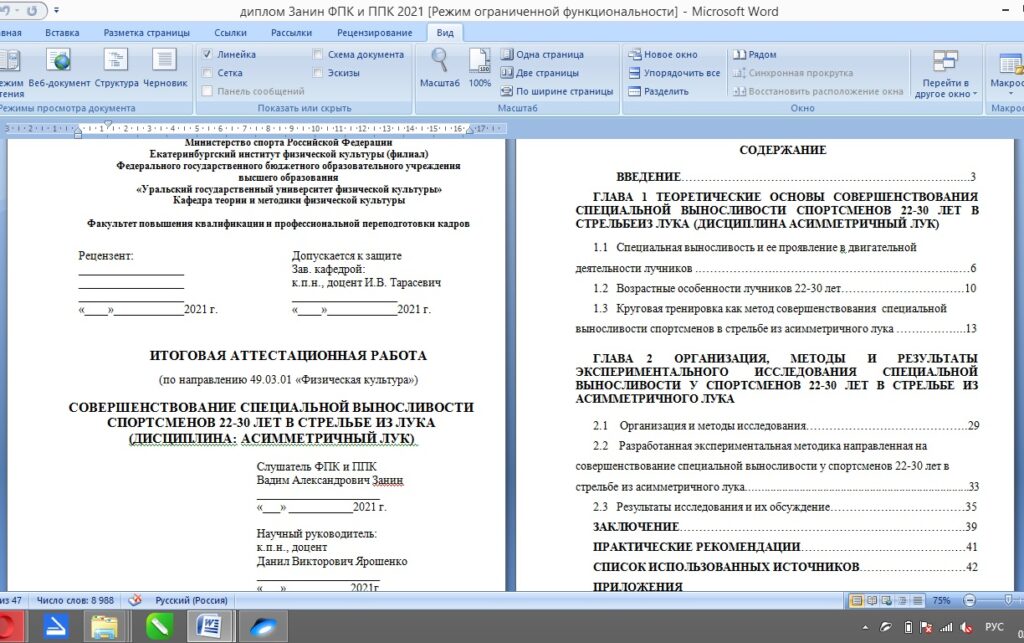
Task: Open the Разметка страницы tab
Action: pos(147,32)
